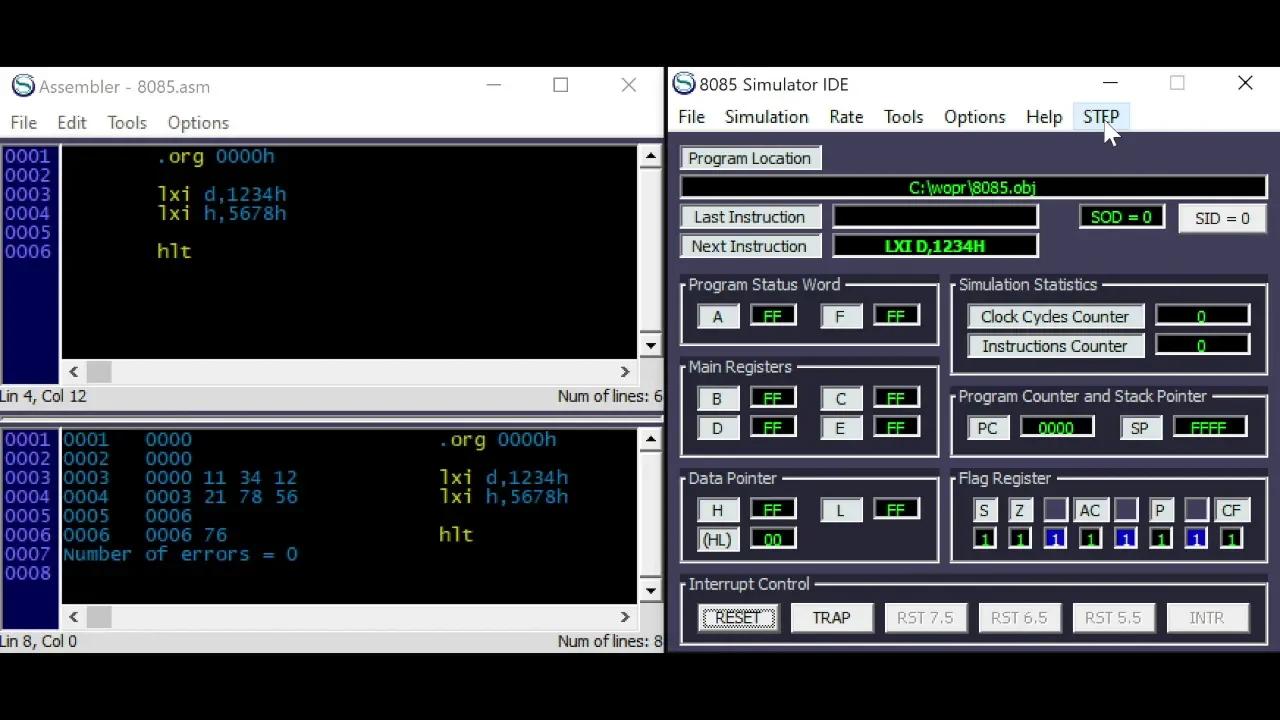
Task: Open the Simulation menu
Action: point(766,117)
